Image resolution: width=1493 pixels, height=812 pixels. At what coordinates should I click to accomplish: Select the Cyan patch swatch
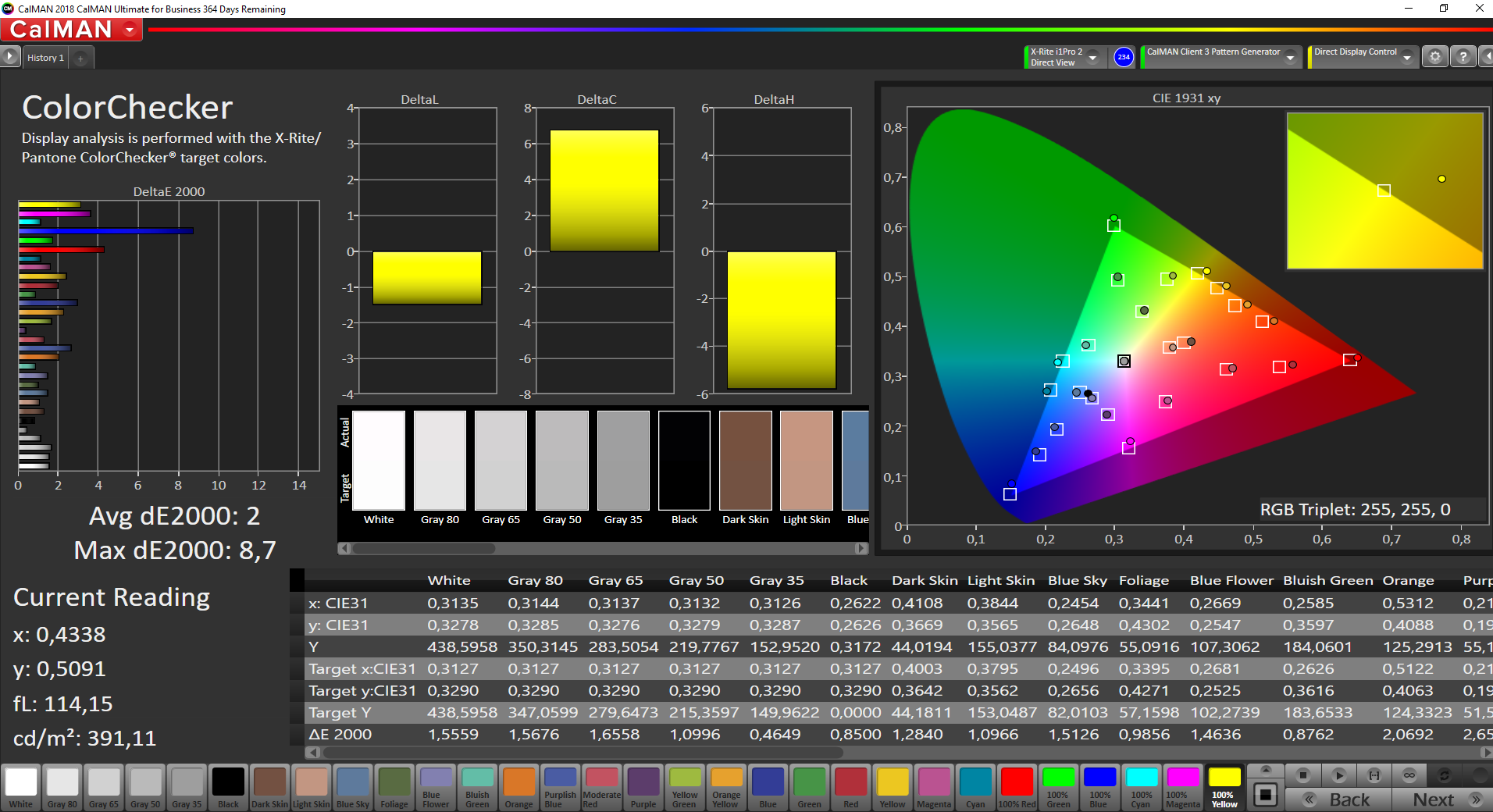pos(975,787)
